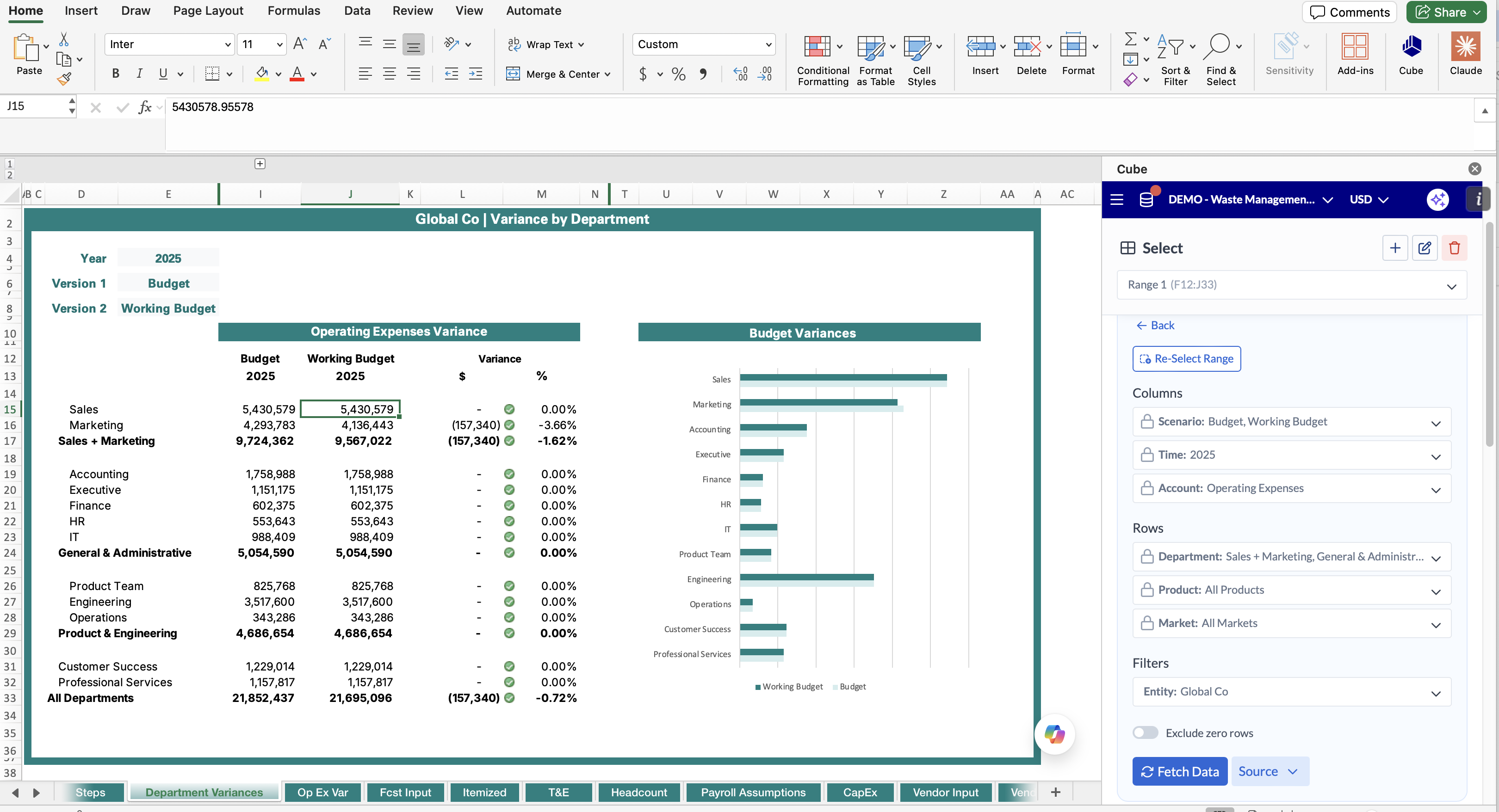Click the floating Copilot icon
The height and width of the screenshot is (812, 1499).
click(1054, 734)
